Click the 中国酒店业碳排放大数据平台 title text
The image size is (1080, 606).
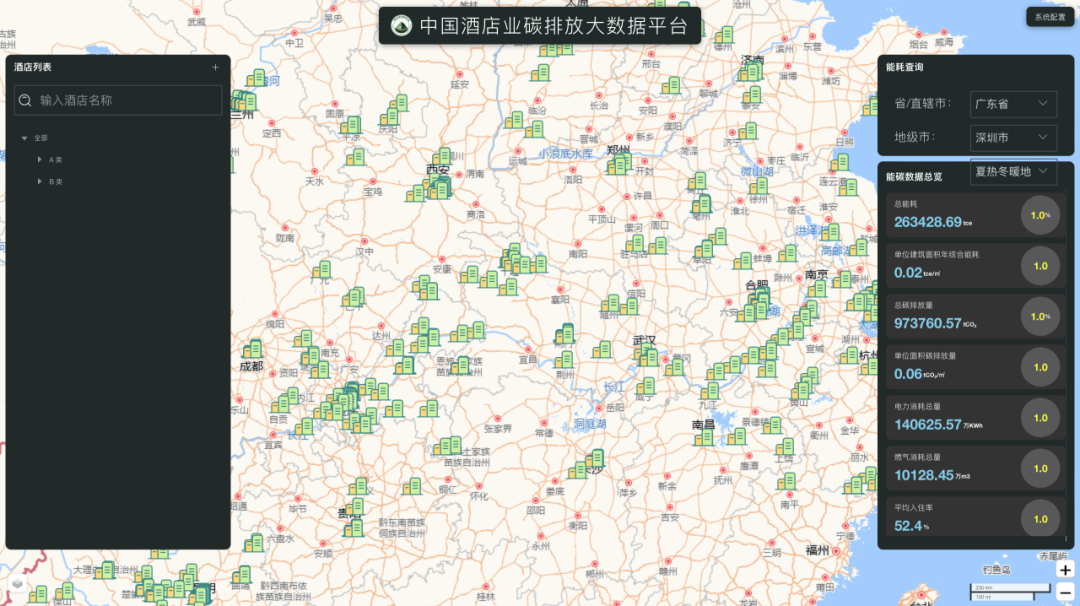(x=554, y=26)
